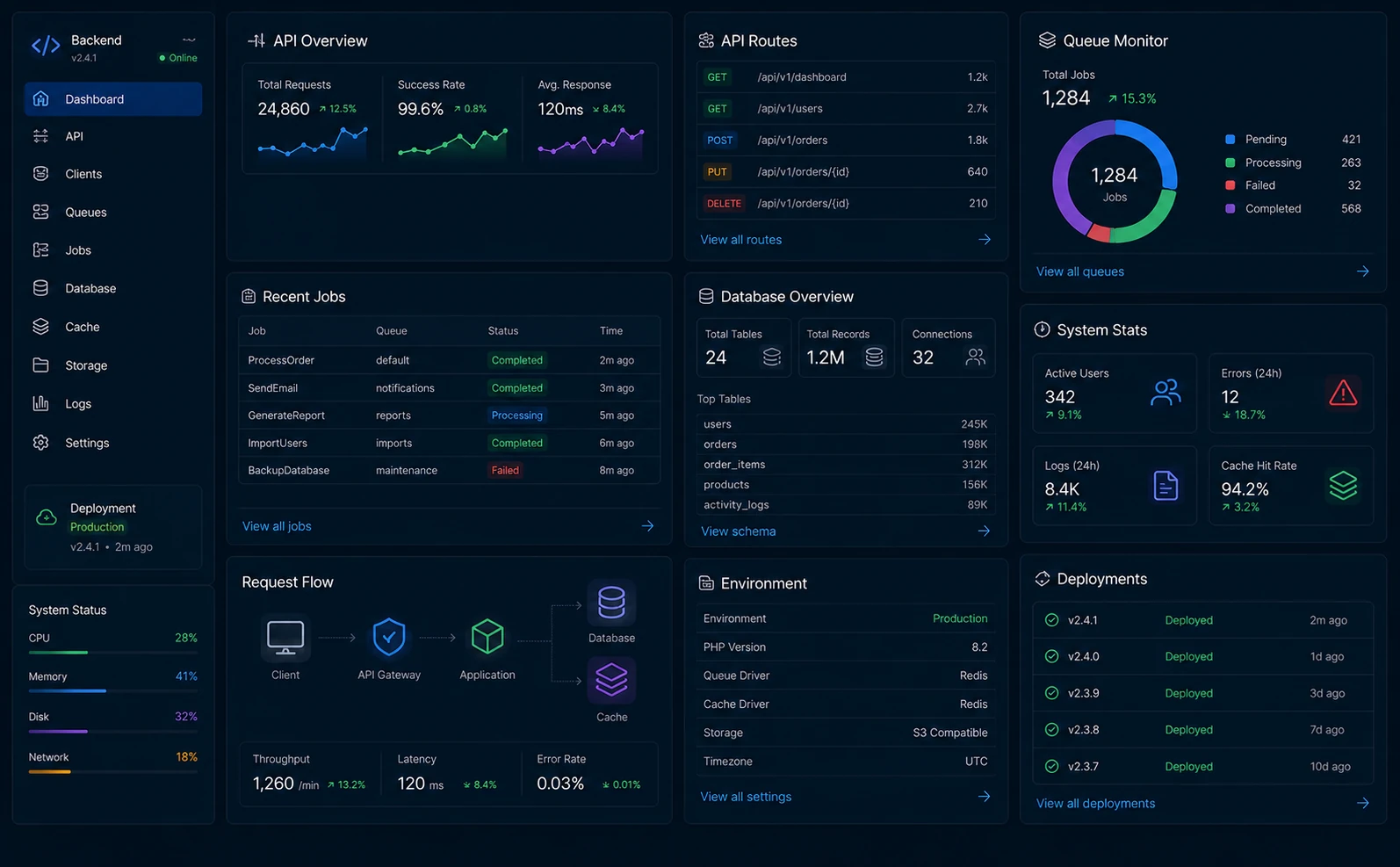1400x867 pixels.
Task: Expand queues via View all queues arrow
Action: [x=1362, y=271]
